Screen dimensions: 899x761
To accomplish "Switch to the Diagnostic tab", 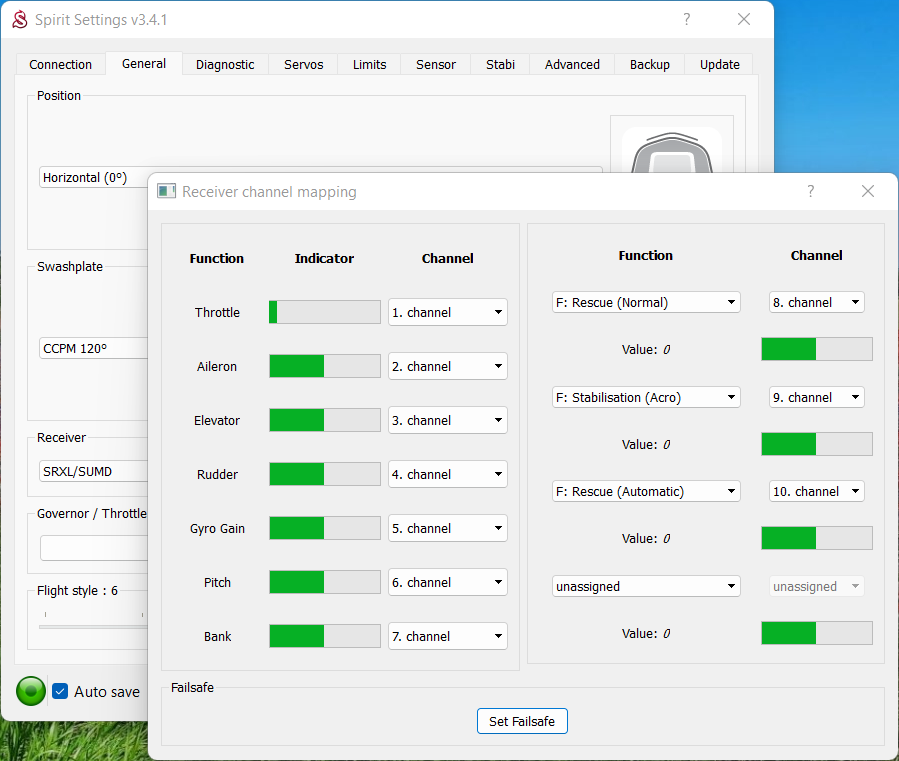I will [225, 64].
